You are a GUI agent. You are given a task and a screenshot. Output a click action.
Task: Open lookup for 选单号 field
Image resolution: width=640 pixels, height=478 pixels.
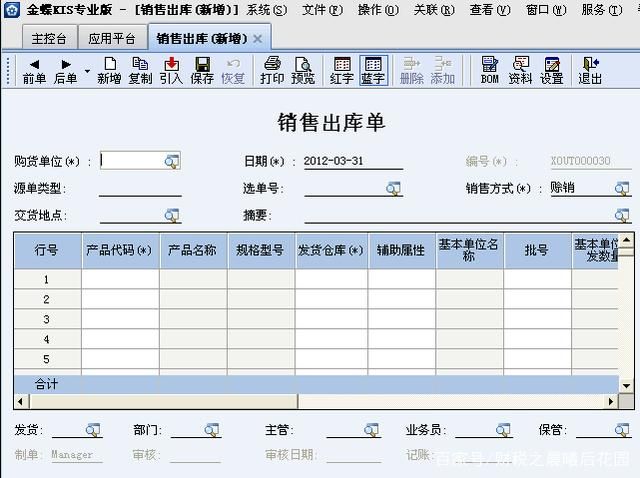(393, 189)
